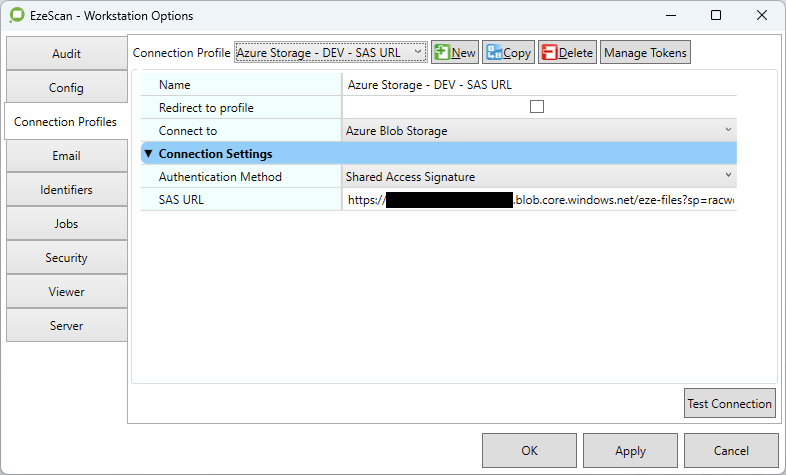Click the Apply button
The height and width of the screenshot is (475, 786).
pyautogui.click(x=630, y=451)
